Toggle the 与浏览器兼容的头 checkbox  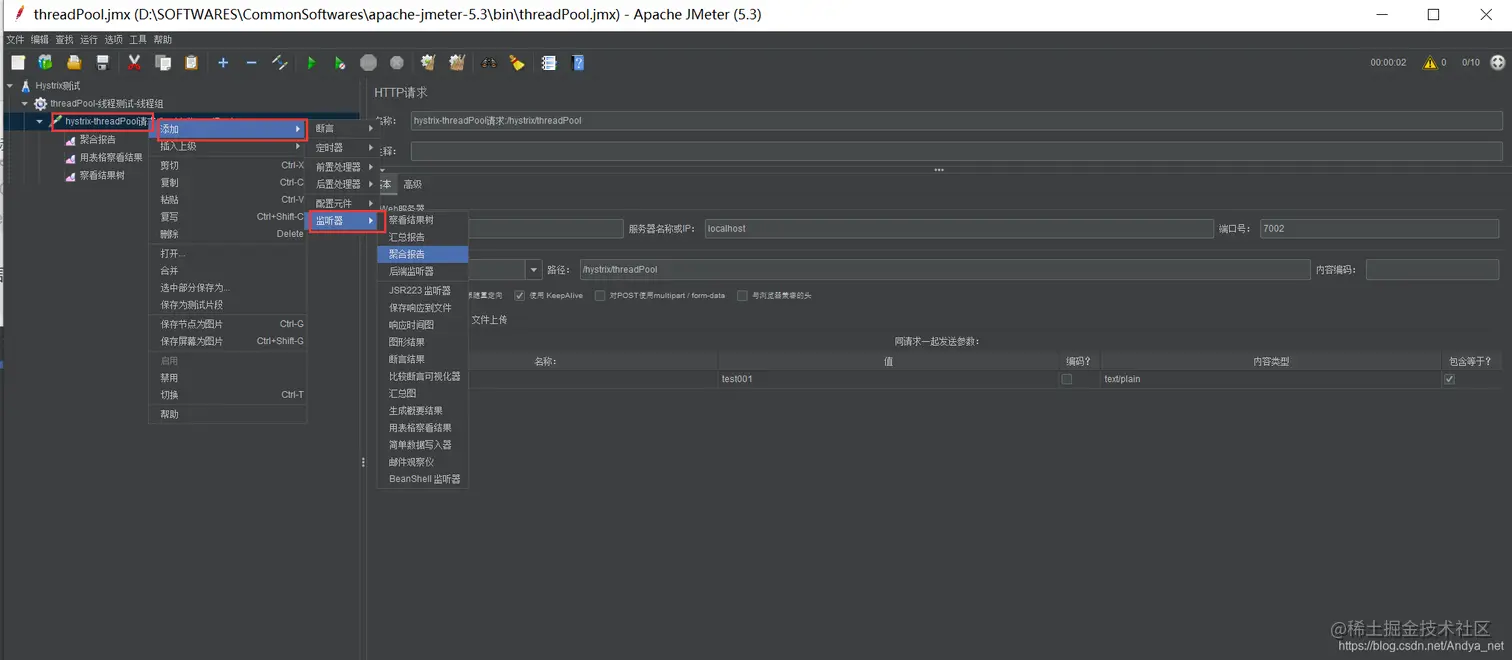tap(742, 296)
